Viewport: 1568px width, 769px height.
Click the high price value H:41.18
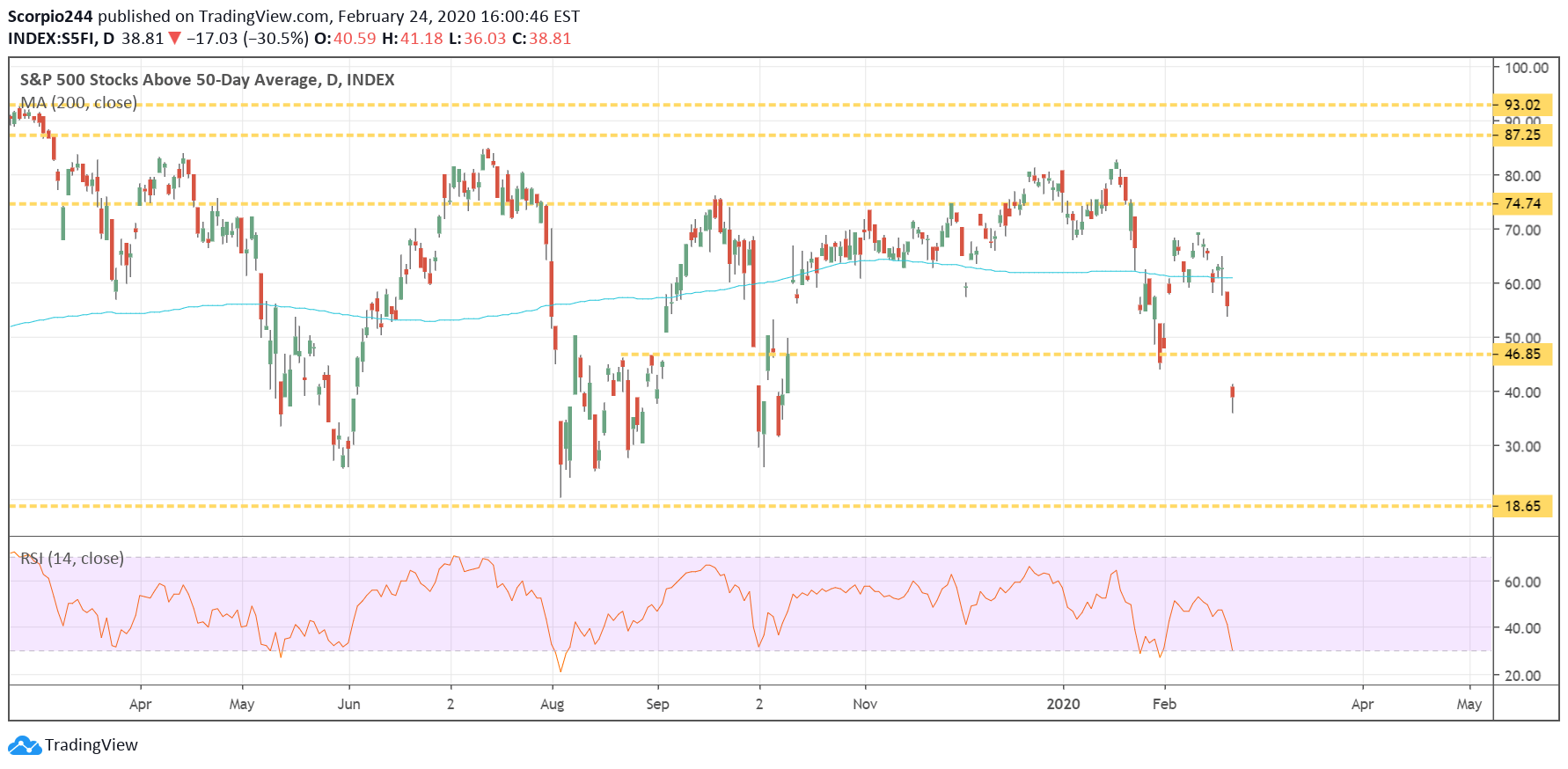click(413, 39)
